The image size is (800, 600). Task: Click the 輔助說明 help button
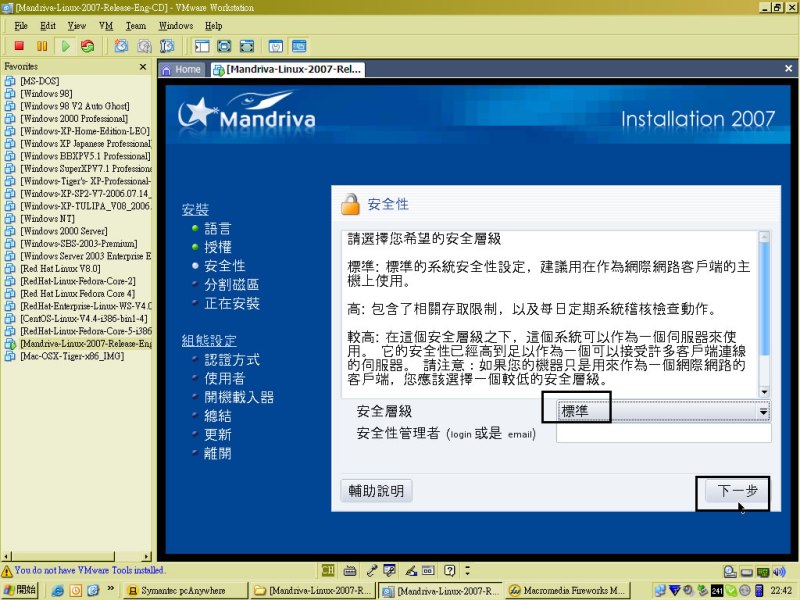click(376, 491)
